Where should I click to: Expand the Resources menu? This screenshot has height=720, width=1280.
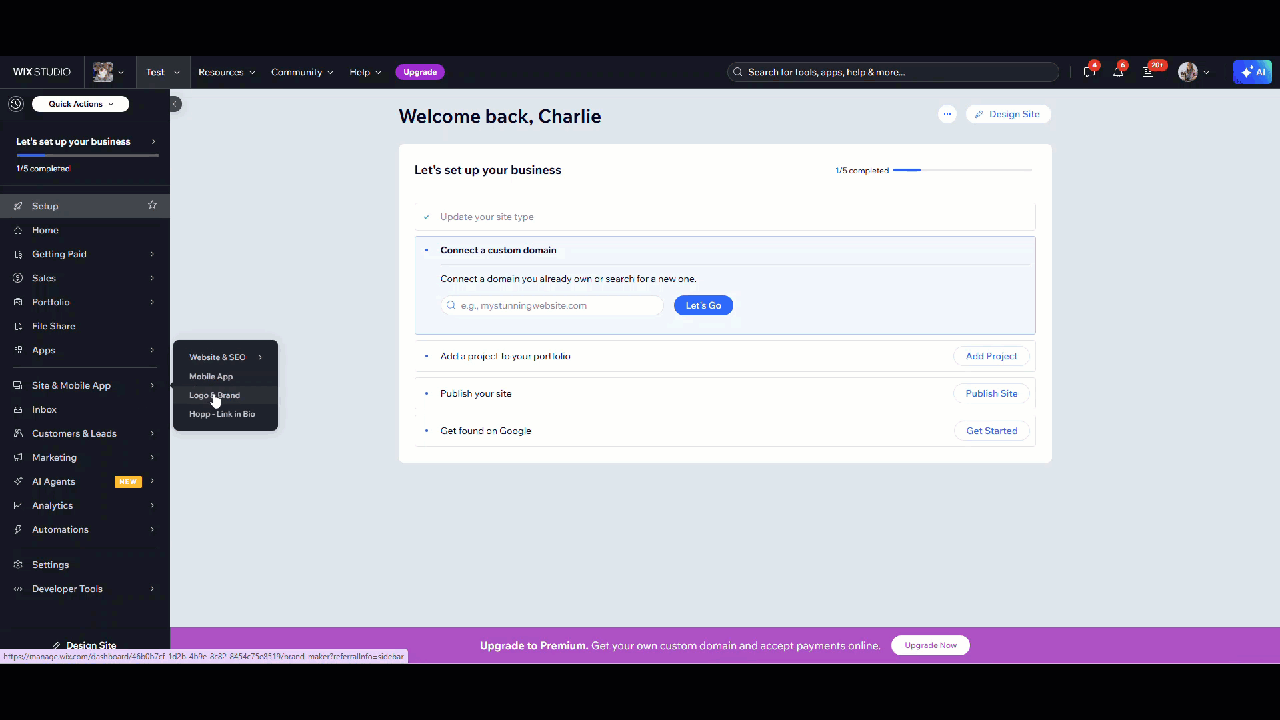coord(226,72)
